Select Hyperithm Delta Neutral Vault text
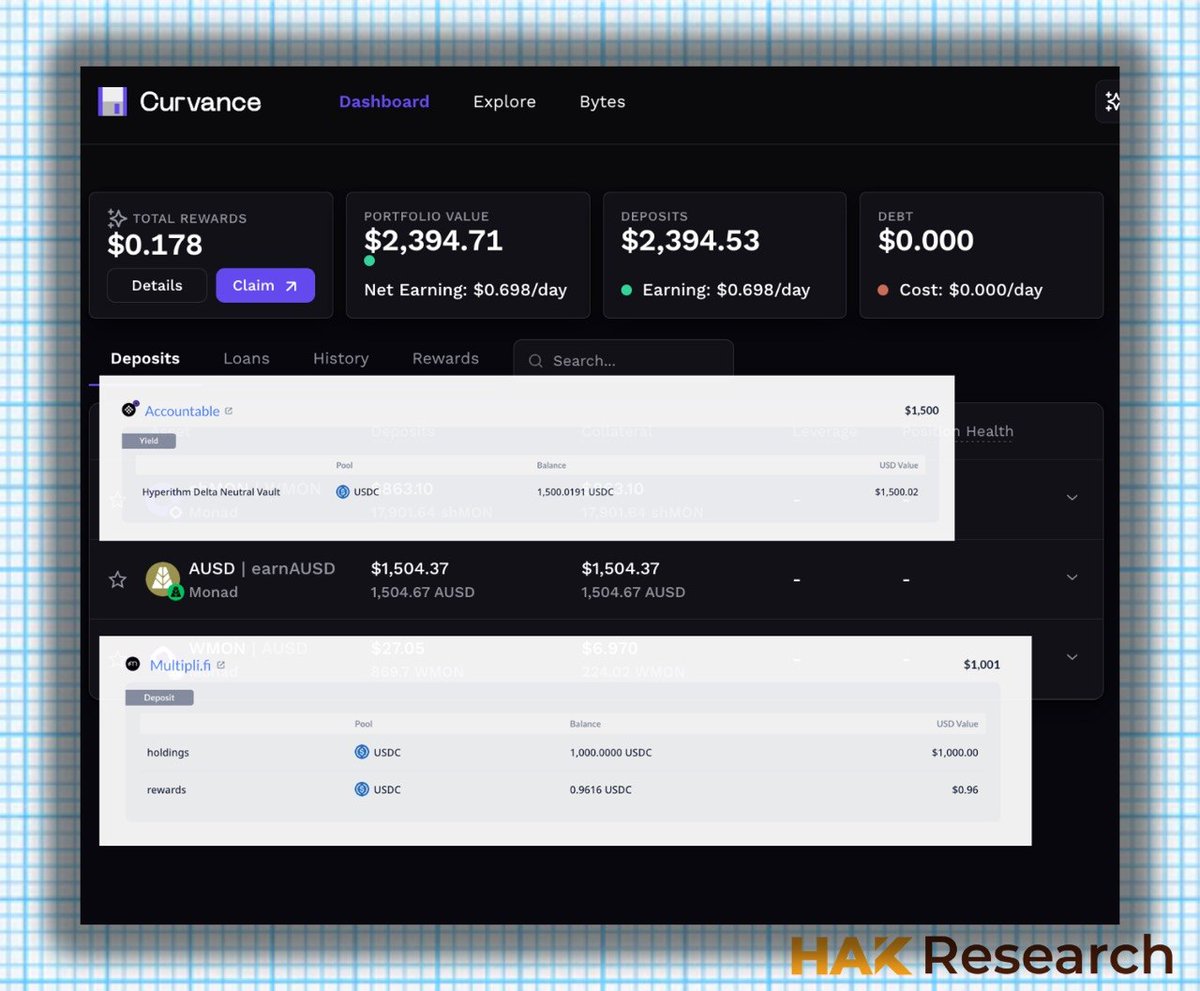Image resolution: width=1200 pixels, height=991 pixels. (x=211, y=492)
